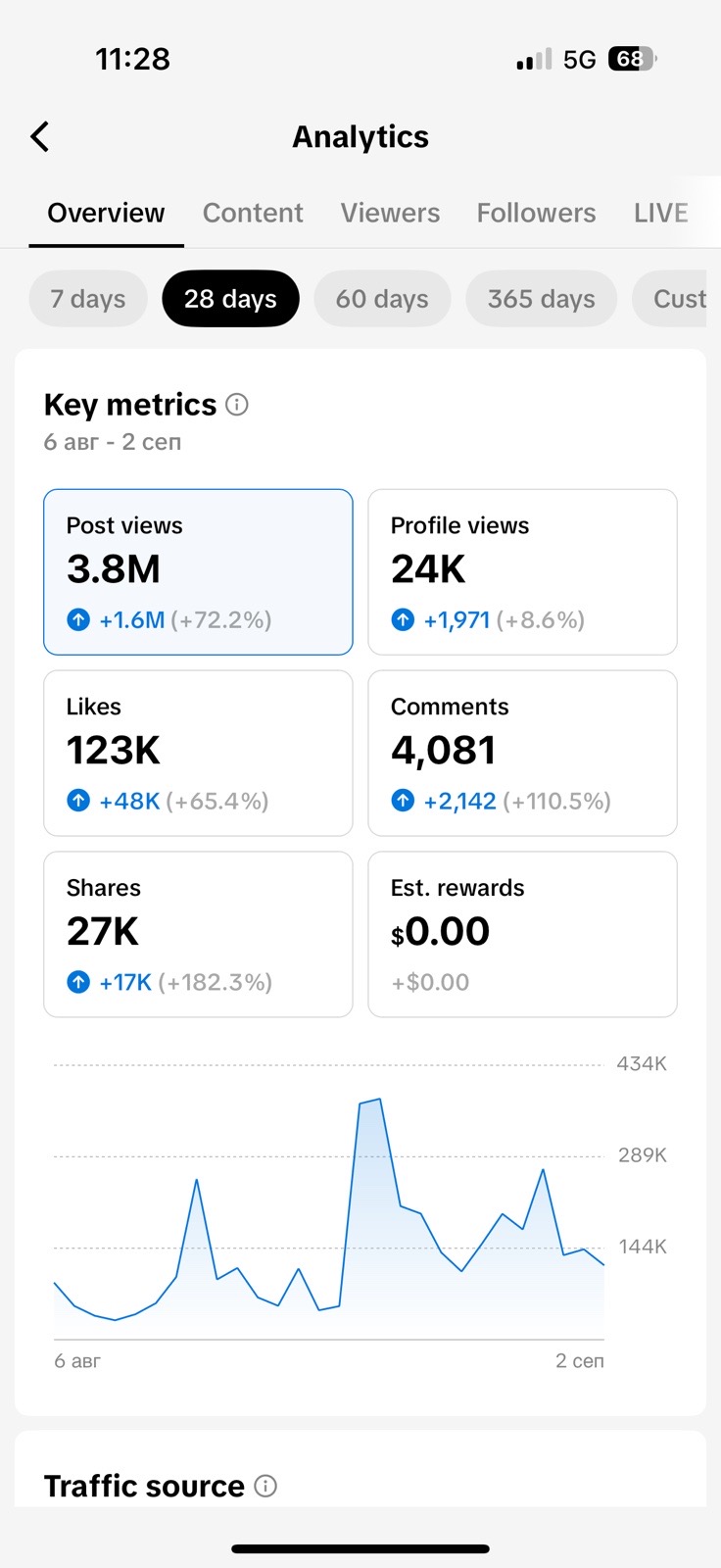Open Traffic source info icon
This screenshot has width=721, height=1568.
[x=265, y=1486]
